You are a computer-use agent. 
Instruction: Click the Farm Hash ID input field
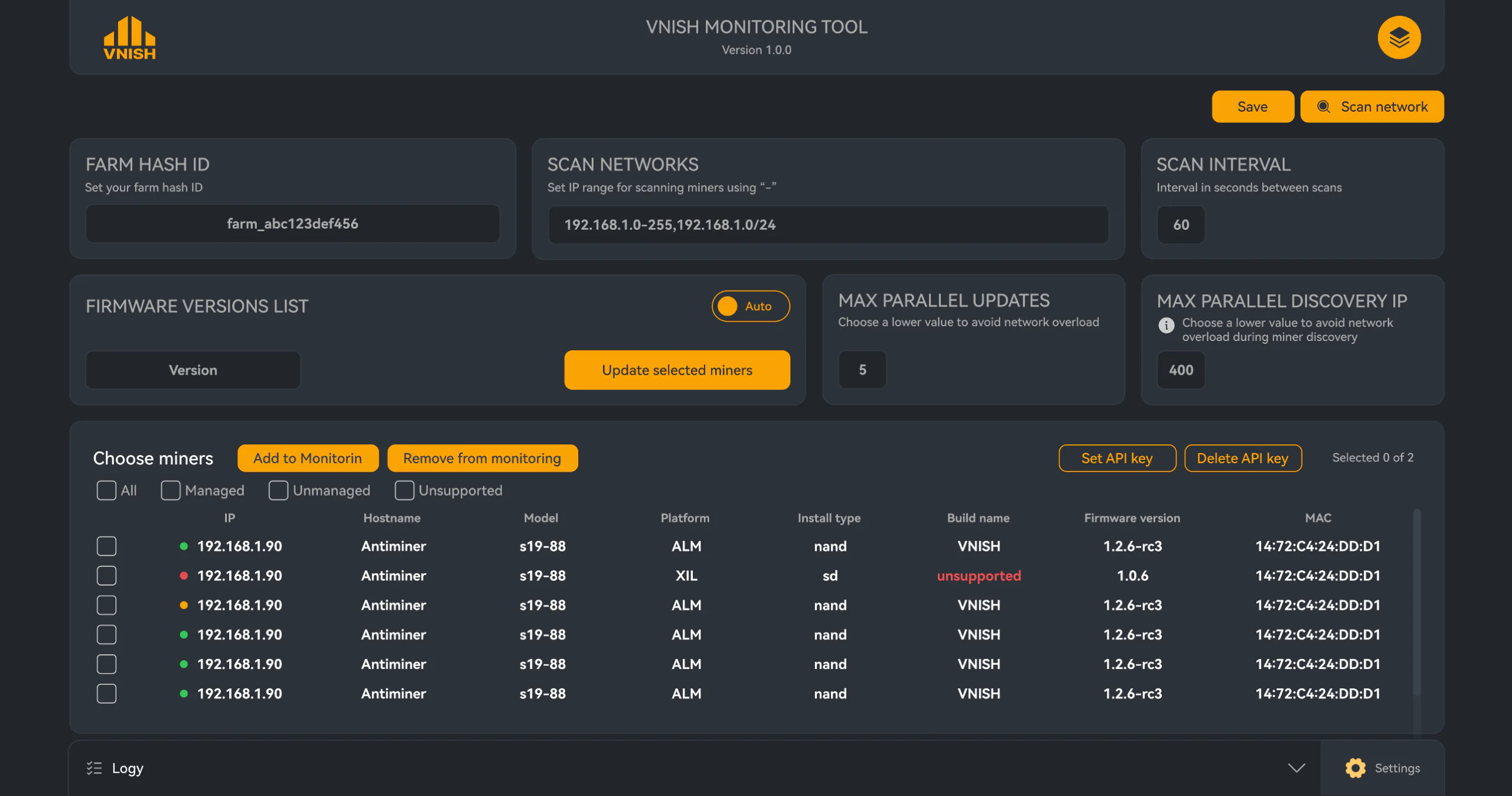pyautogui.click(x=292, y=223)
